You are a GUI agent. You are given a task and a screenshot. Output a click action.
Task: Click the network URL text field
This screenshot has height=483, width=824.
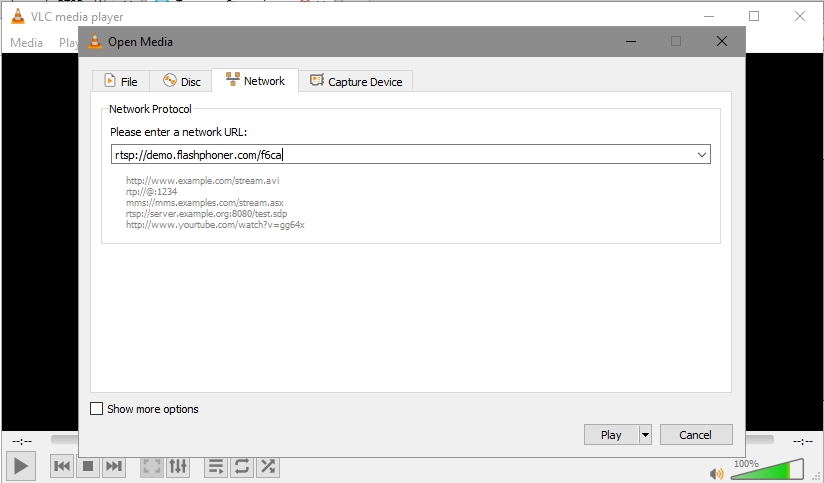point(400,155)
